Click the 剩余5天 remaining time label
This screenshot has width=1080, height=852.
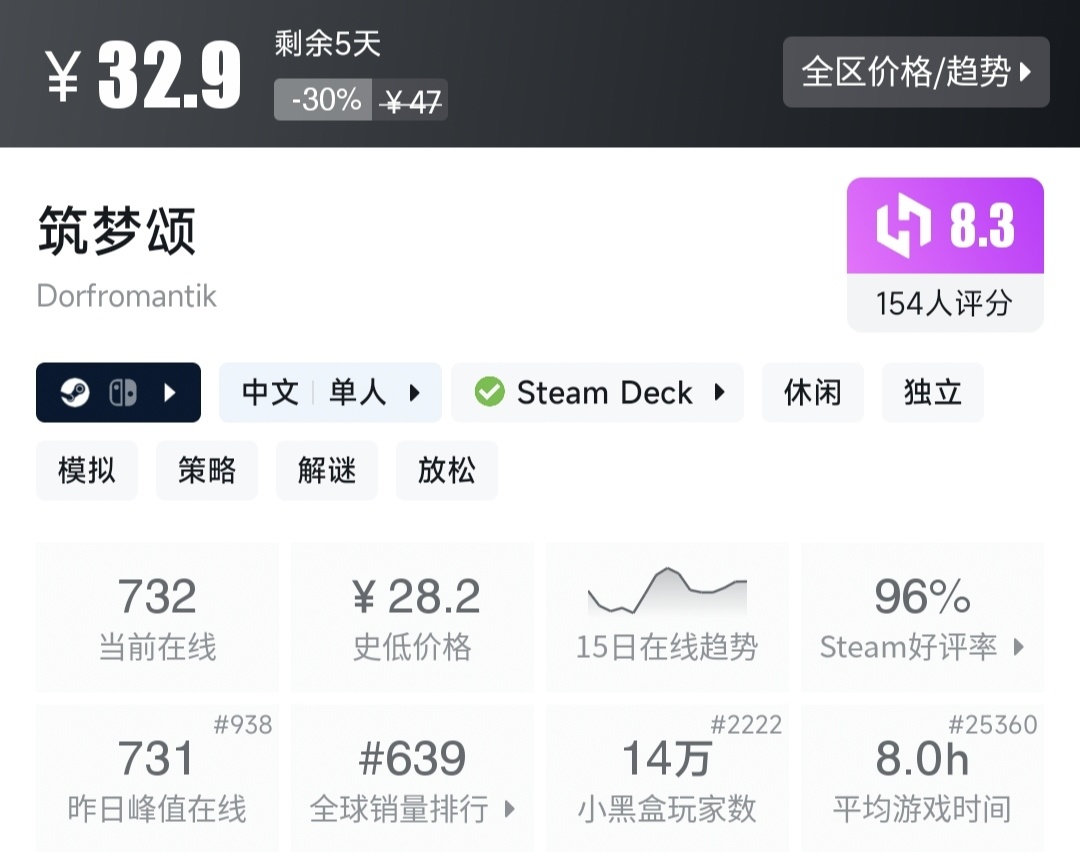pos(328,44)
